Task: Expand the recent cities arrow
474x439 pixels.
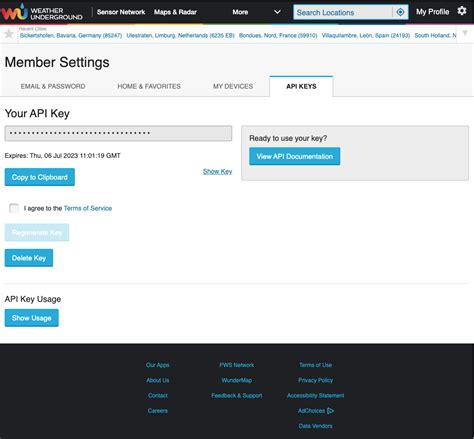Action: point(465,33)
